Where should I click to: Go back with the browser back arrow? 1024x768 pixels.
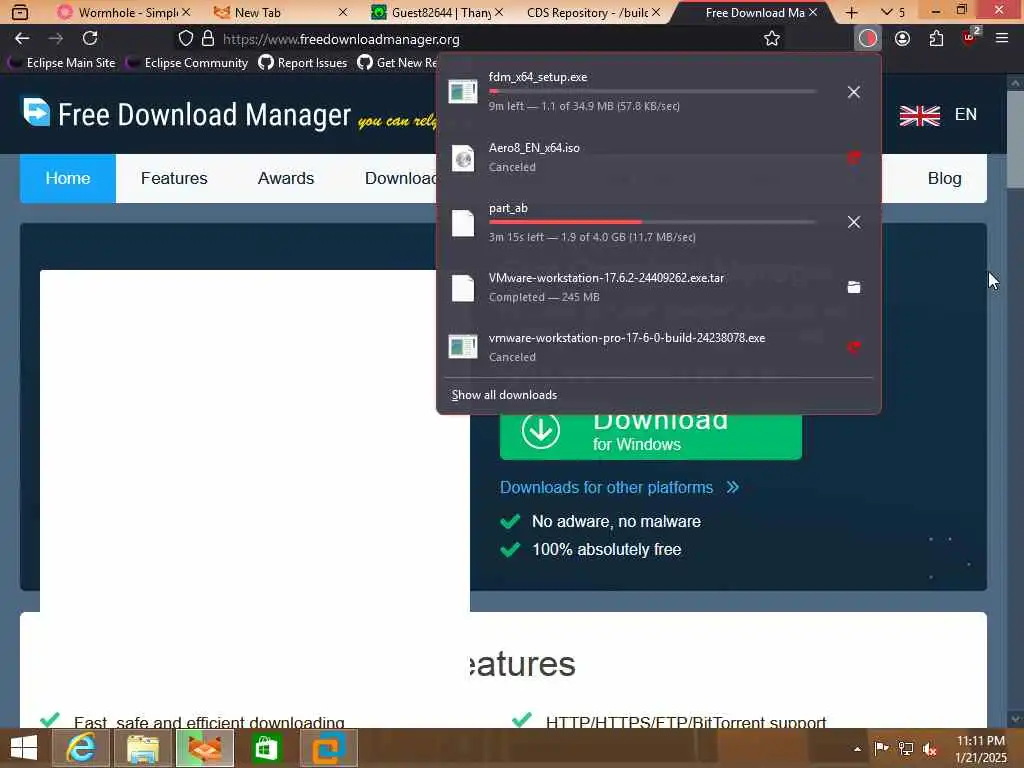pos(22,39)
